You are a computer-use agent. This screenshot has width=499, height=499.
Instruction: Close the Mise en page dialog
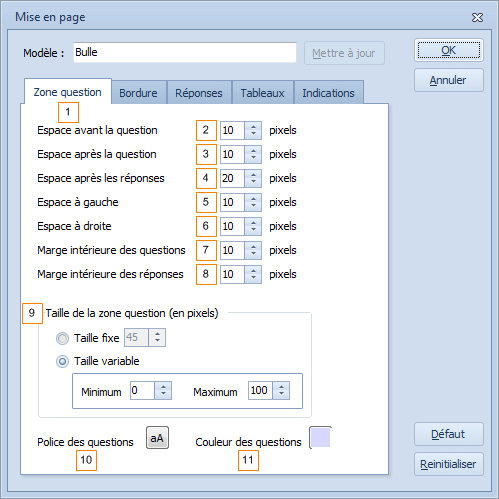pos(477,17)
